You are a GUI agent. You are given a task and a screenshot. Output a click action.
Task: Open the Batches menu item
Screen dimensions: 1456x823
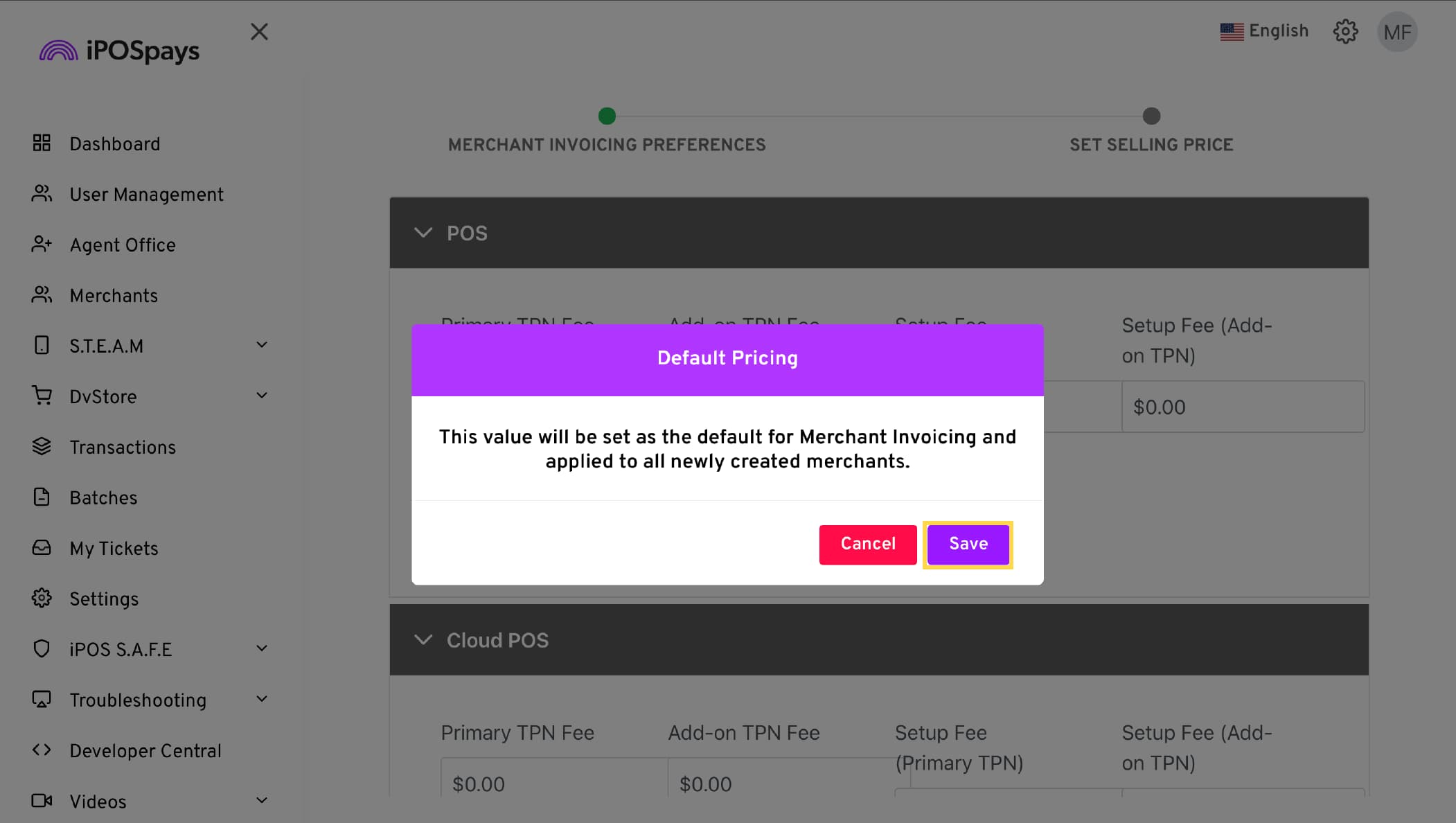coord(103,498)
